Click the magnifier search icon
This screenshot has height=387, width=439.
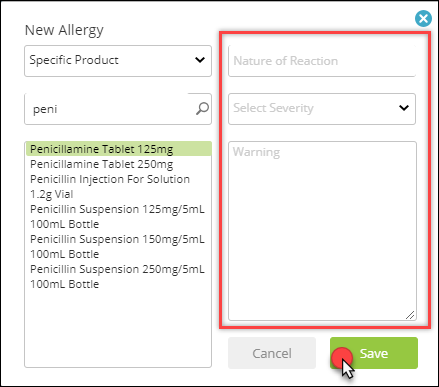tap(202, 109)
